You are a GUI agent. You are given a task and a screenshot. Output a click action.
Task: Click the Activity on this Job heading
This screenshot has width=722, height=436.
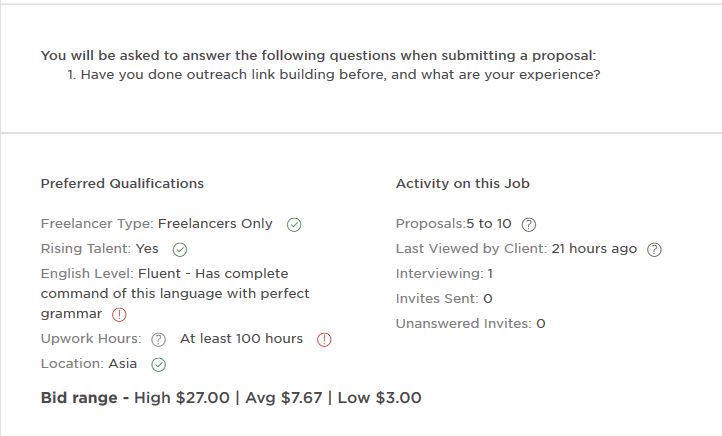coord(462,184)
